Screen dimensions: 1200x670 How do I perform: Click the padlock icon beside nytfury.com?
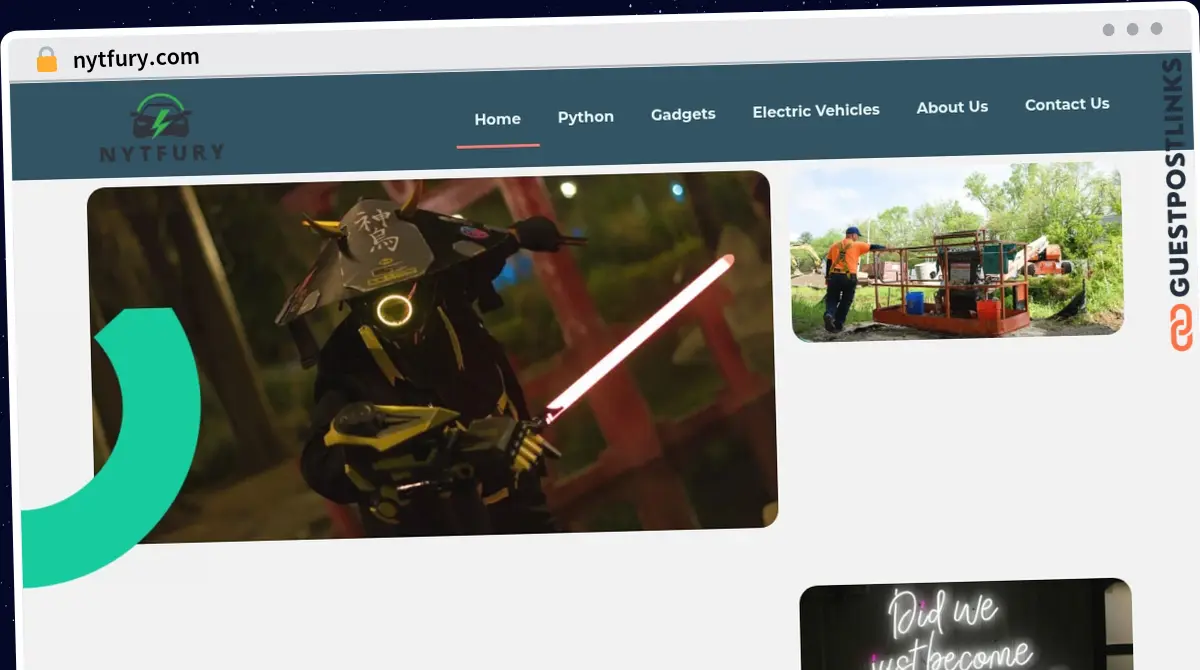47,59
